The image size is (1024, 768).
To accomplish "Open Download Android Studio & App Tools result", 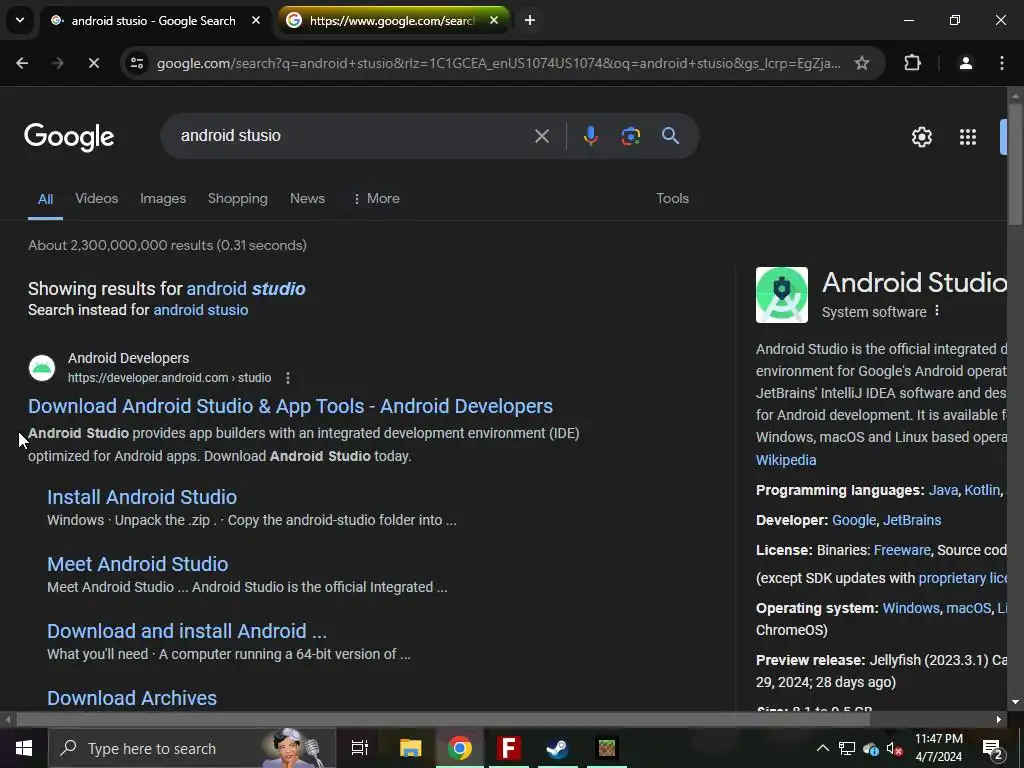I will click(291, 406).
